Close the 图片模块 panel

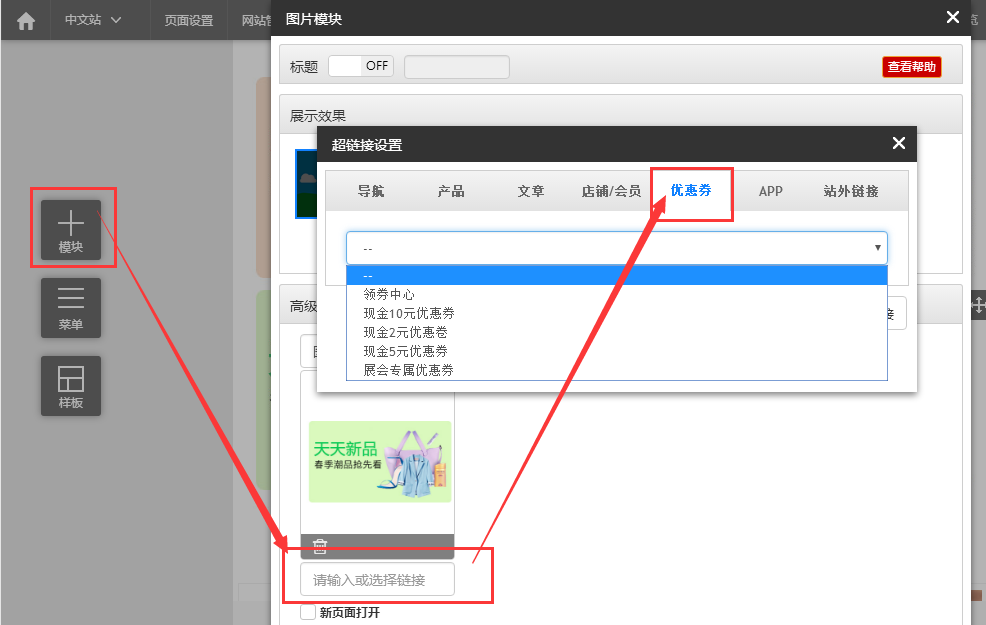pyautogui.click(x=953, y=17)
